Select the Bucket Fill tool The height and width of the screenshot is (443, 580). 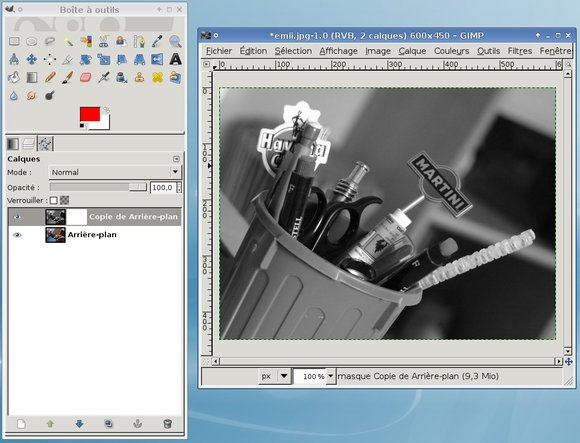coord(14,77)
